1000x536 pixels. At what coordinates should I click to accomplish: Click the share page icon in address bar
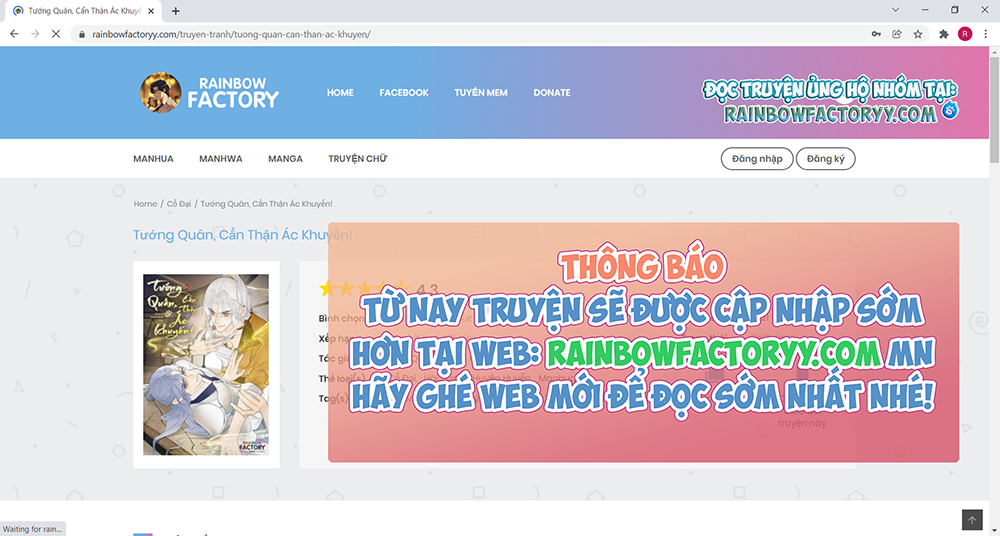point(897,33)
